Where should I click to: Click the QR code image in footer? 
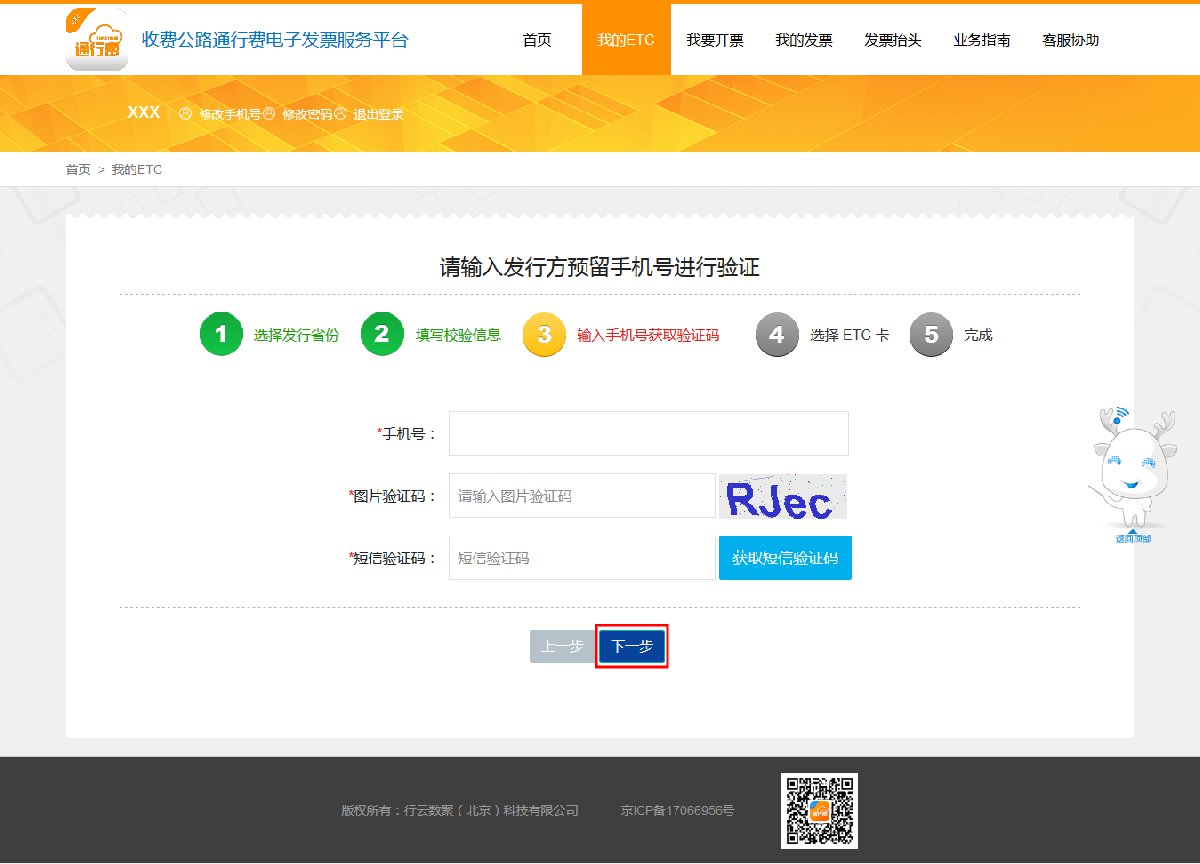click(819, 811)
